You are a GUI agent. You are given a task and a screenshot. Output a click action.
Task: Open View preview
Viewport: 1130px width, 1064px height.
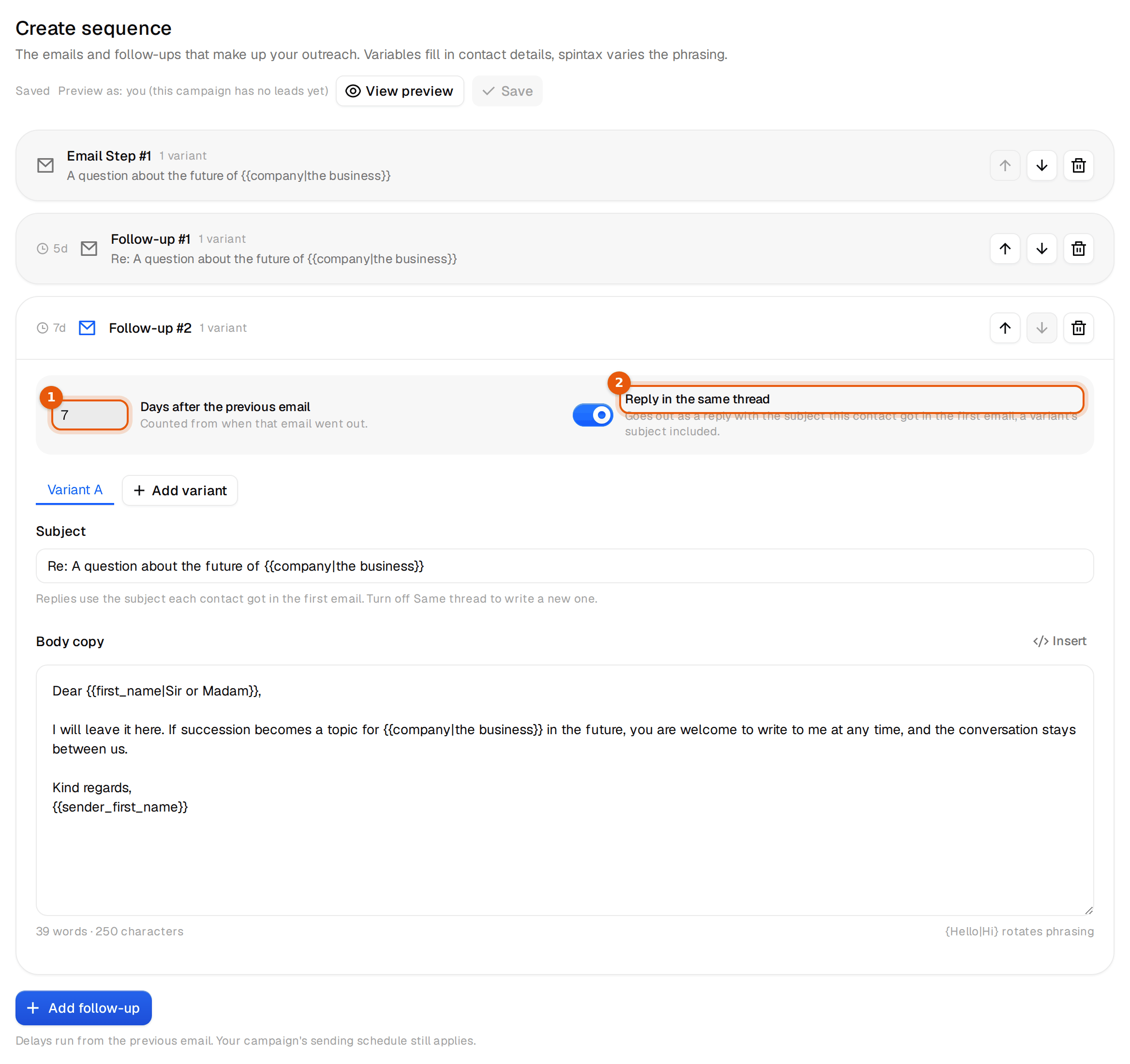click(x=400, y=91)
